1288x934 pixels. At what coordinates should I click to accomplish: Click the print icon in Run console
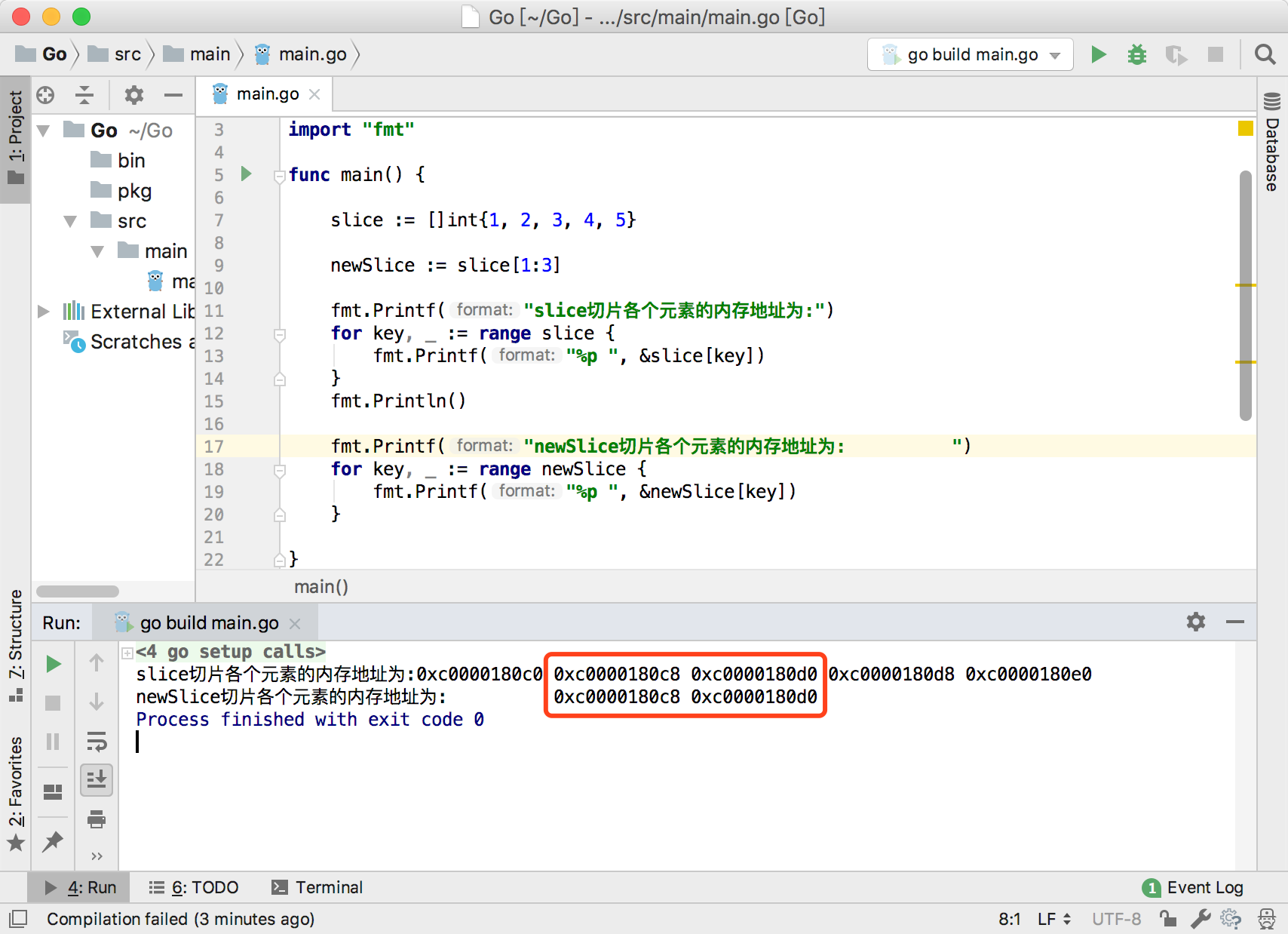point(97,819)
